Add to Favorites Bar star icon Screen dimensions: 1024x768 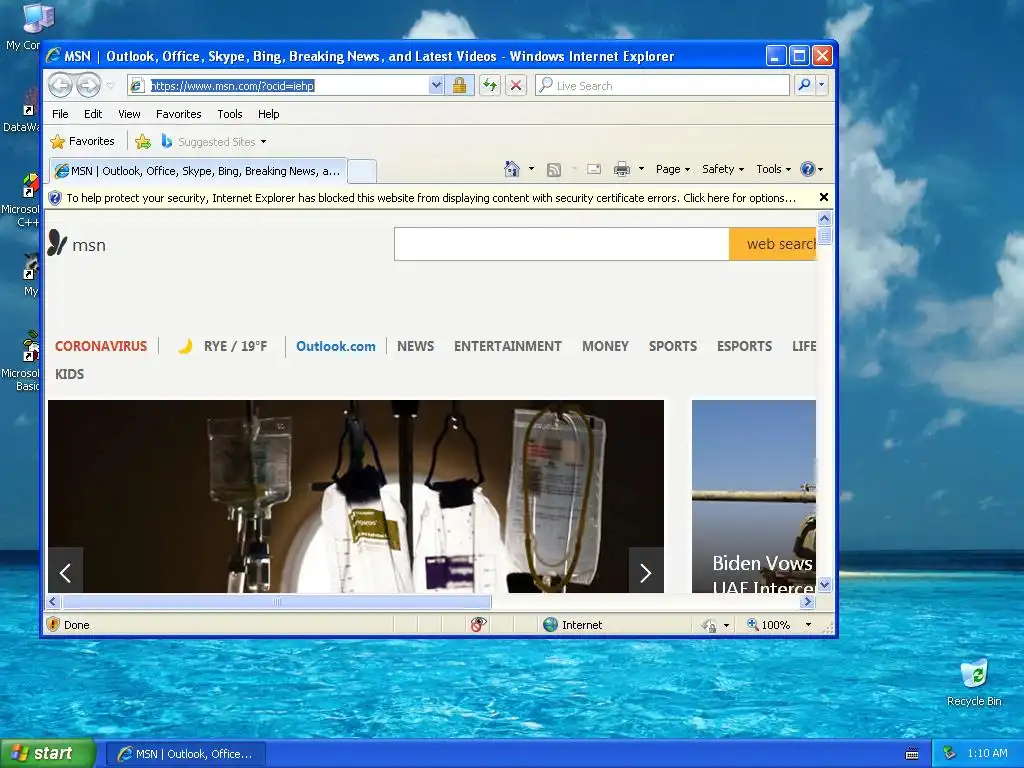coord(142,141)
